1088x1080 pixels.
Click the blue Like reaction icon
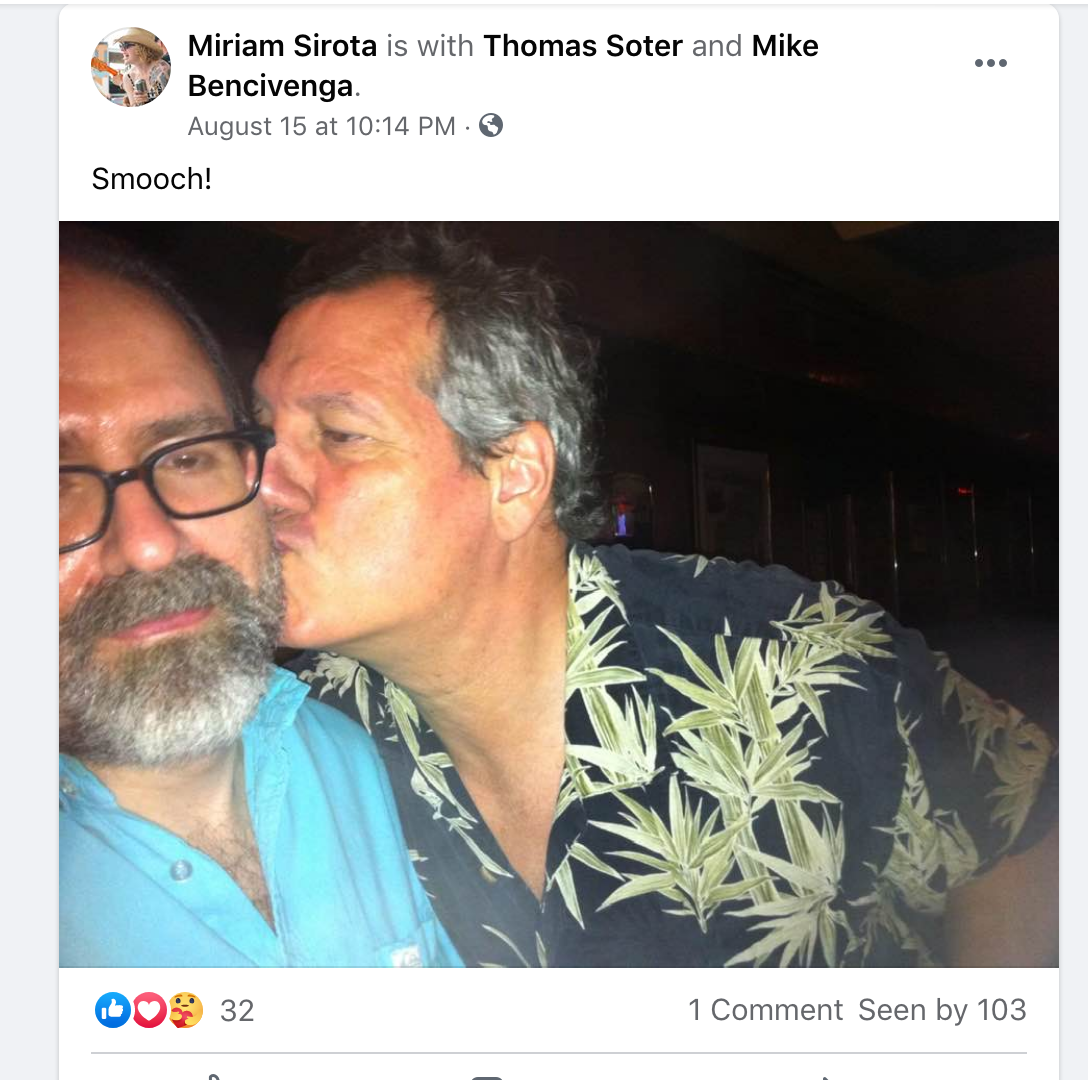pos(112,1010)
